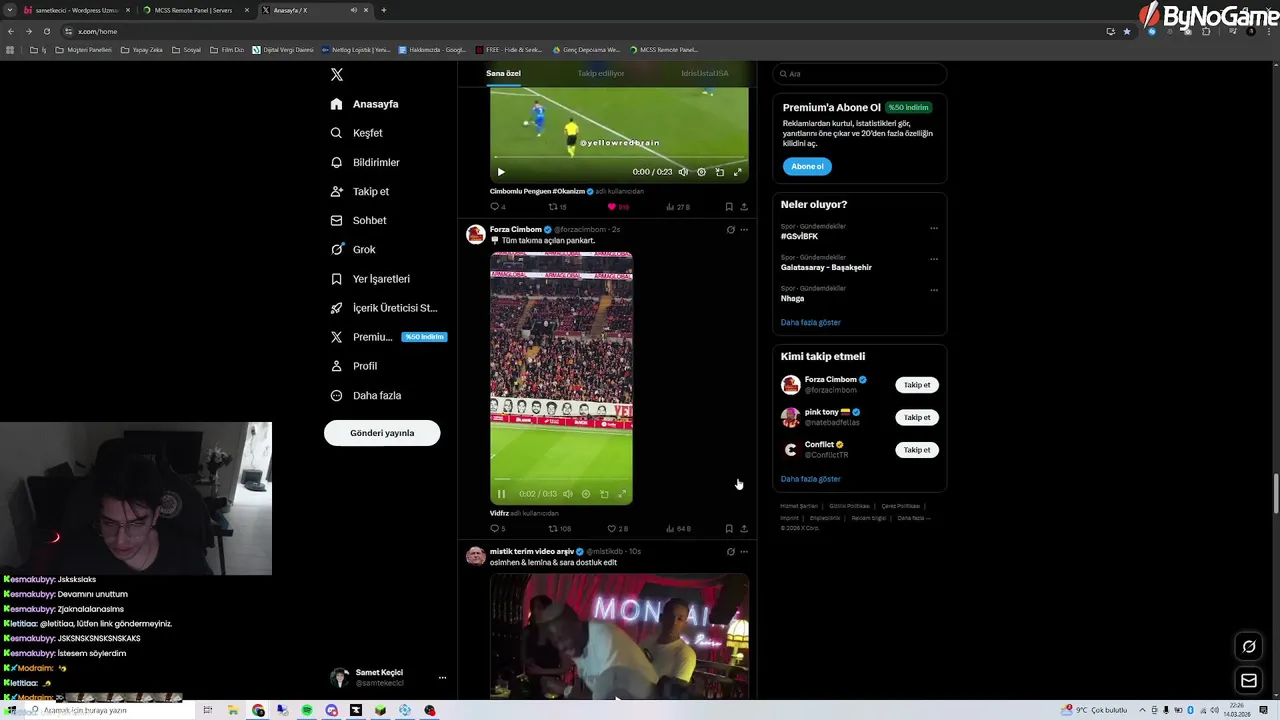Mute the Anasayfa / X browser tab audio
The width and height of the screenshot is (1280, 720).
(x=354, y=10)
